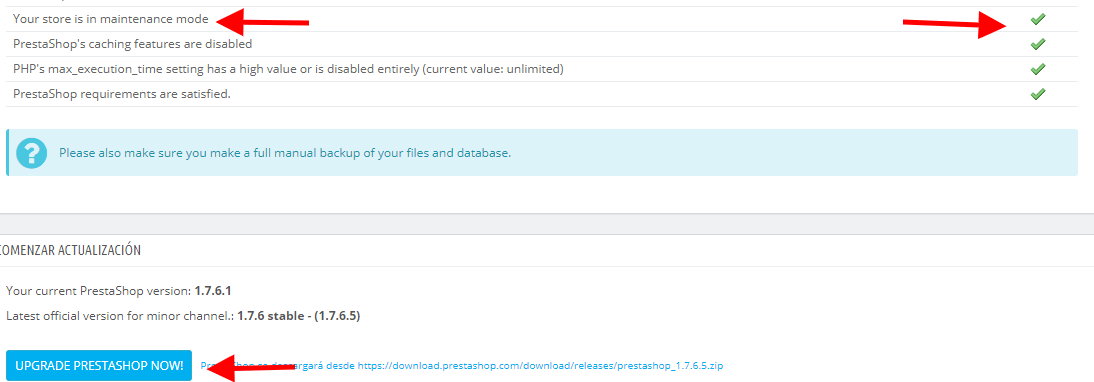1094x382 pixels.
Task: Click the Upgrade PrestaShop Now button
Action: click(x=98, y=365)
